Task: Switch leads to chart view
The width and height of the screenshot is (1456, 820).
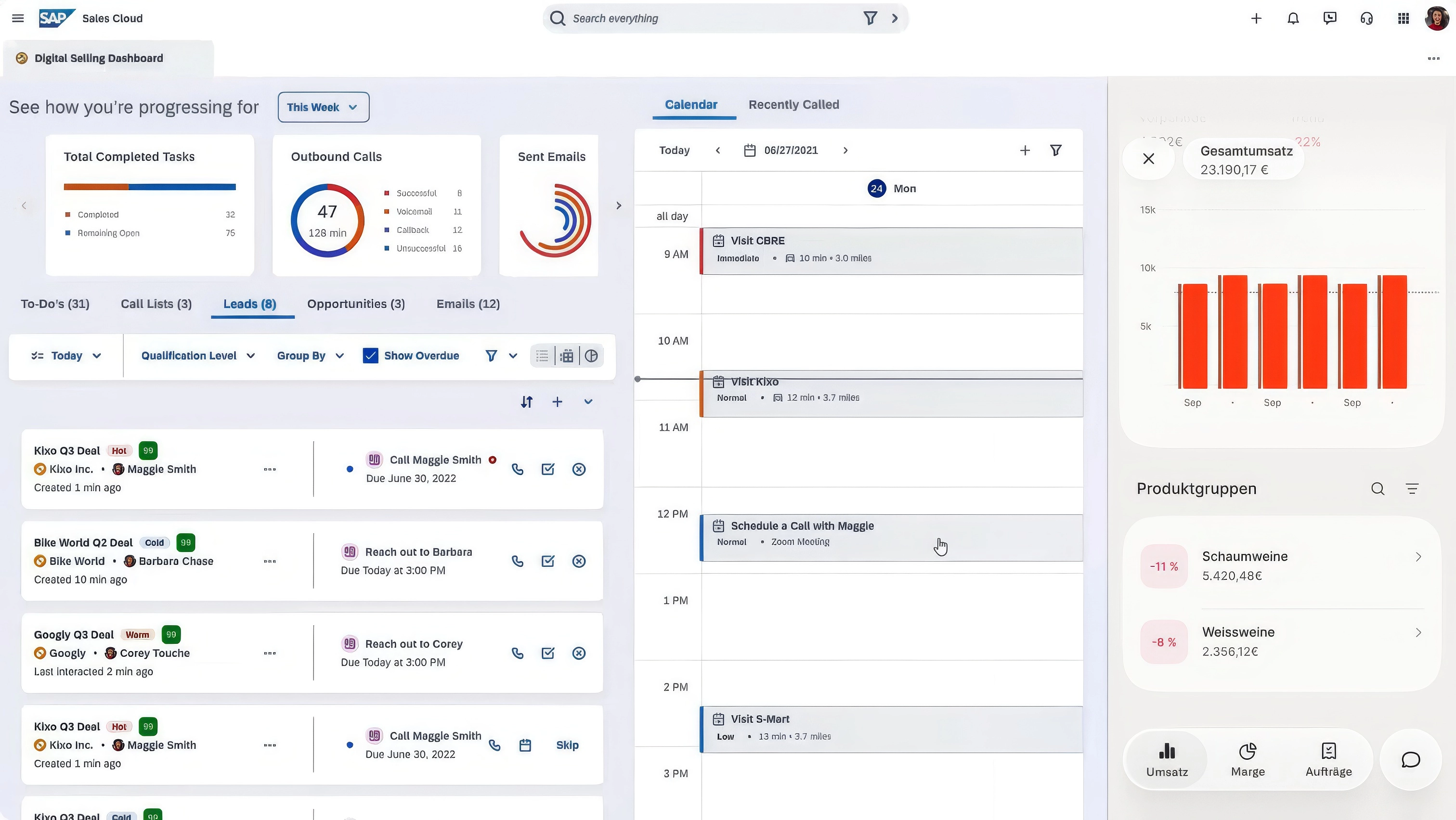Action: coord(591,356)
